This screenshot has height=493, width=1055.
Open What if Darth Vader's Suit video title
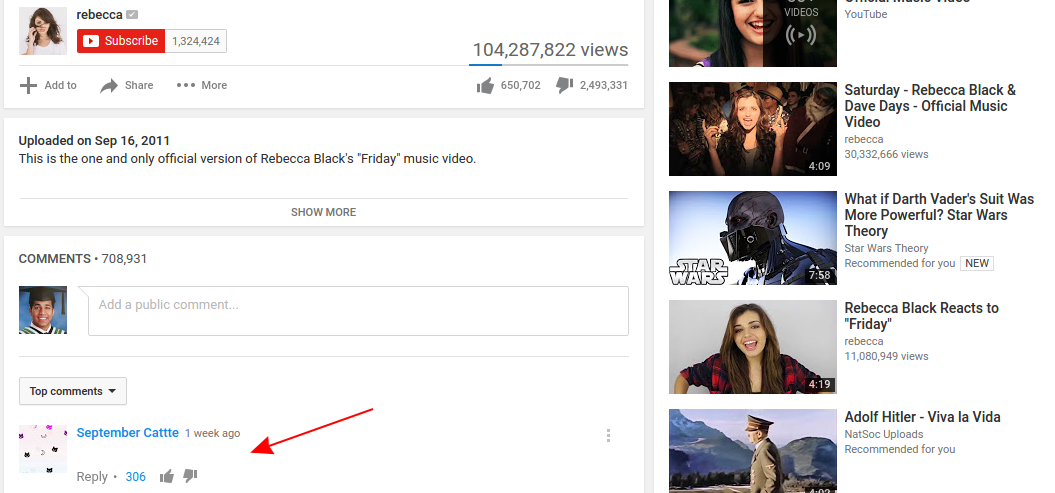click(x=939, y=215)
